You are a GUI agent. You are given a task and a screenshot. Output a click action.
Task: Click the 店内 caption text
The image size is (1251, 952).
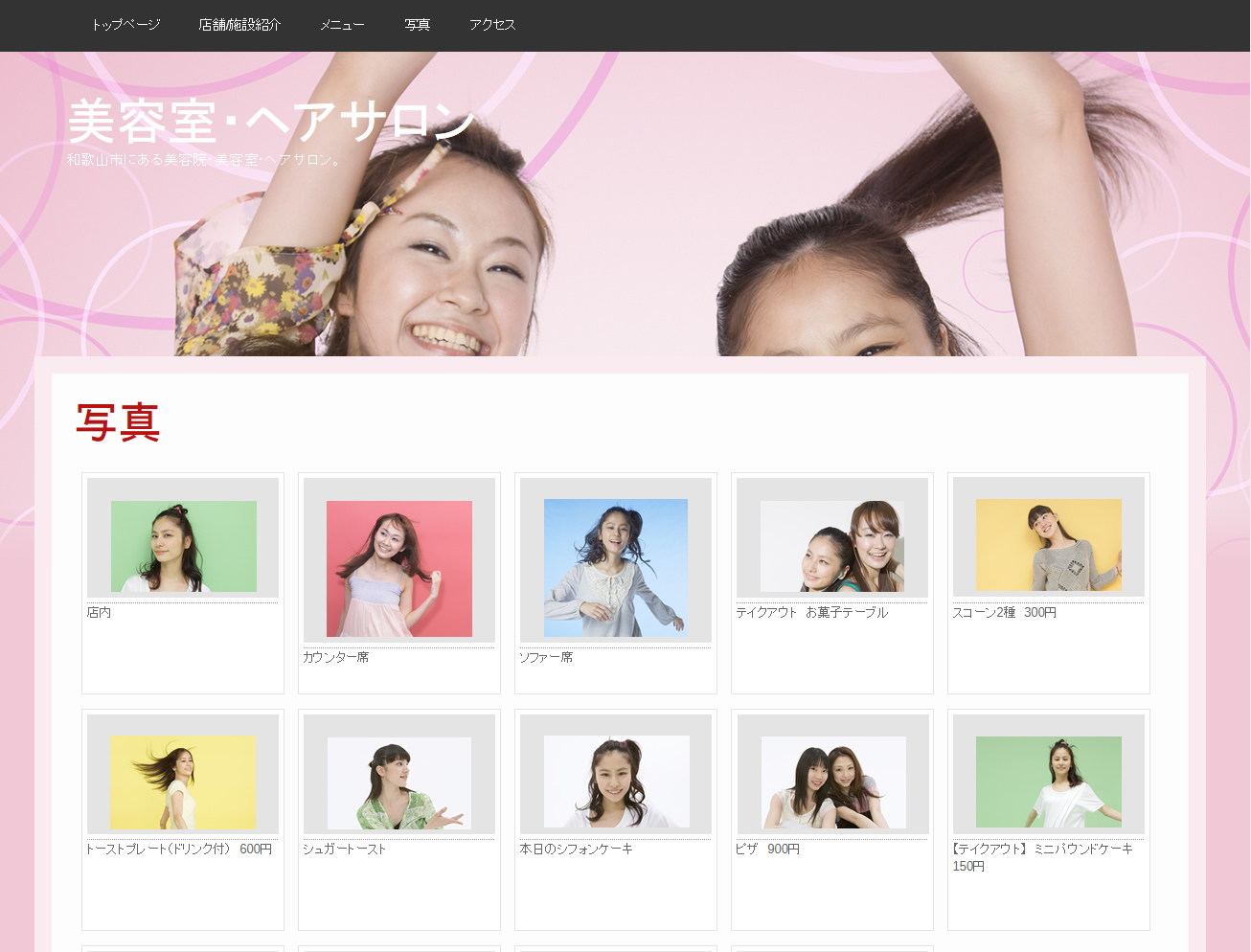point(99,612)
